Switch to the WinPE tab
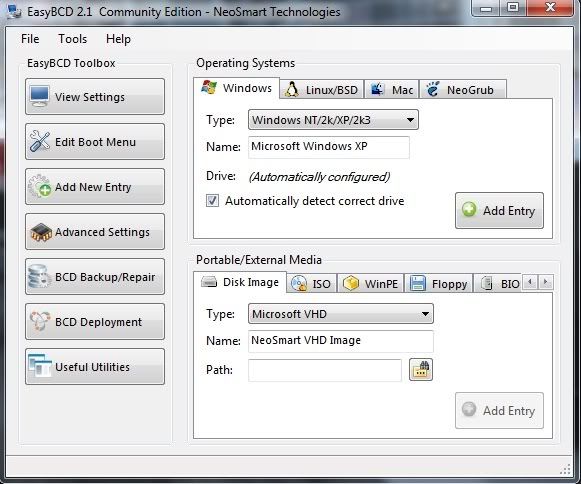Screen dimensions: 581x484 click(370, 284)
